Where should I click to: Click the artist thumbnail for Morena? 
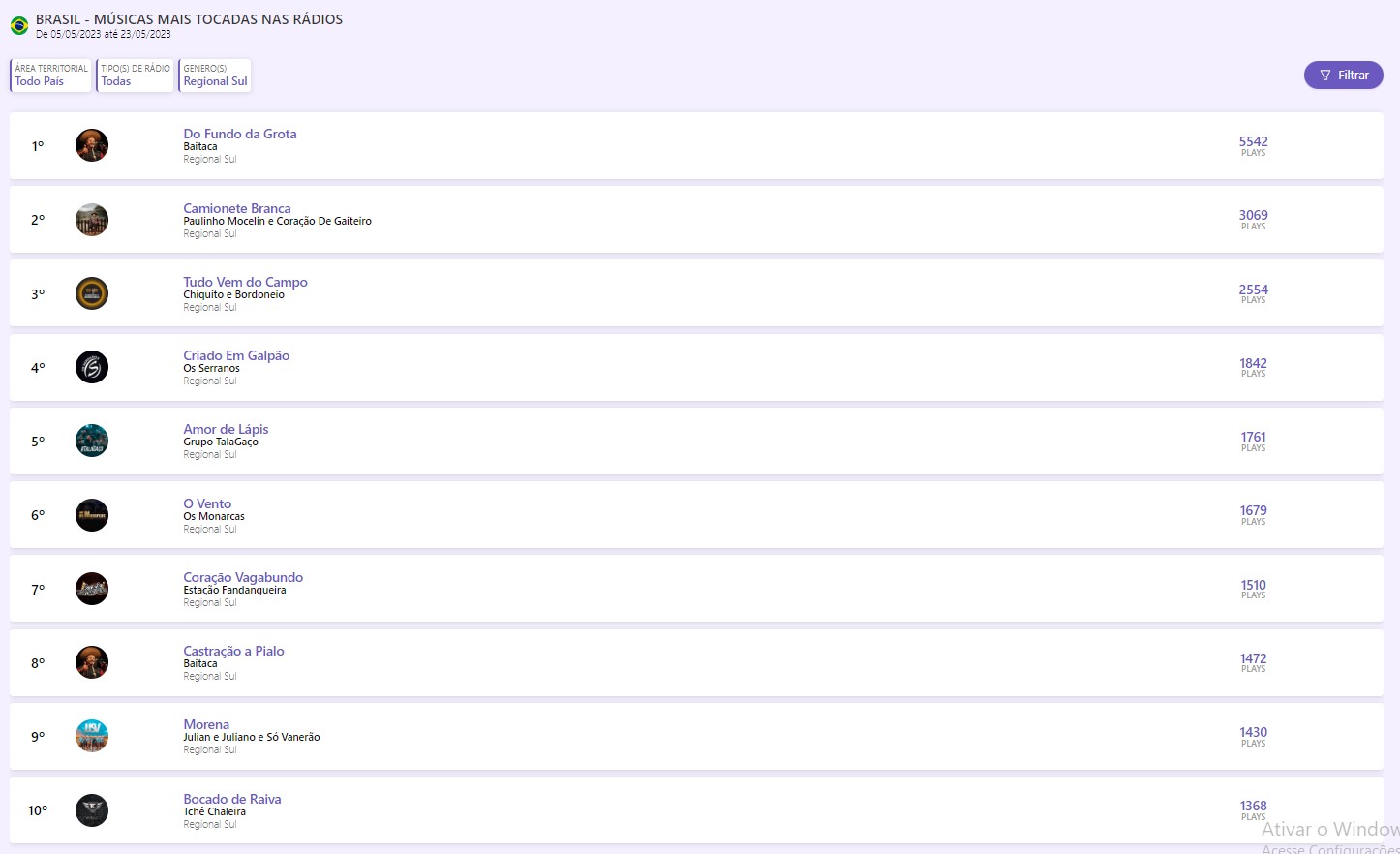tap(92, 736)
